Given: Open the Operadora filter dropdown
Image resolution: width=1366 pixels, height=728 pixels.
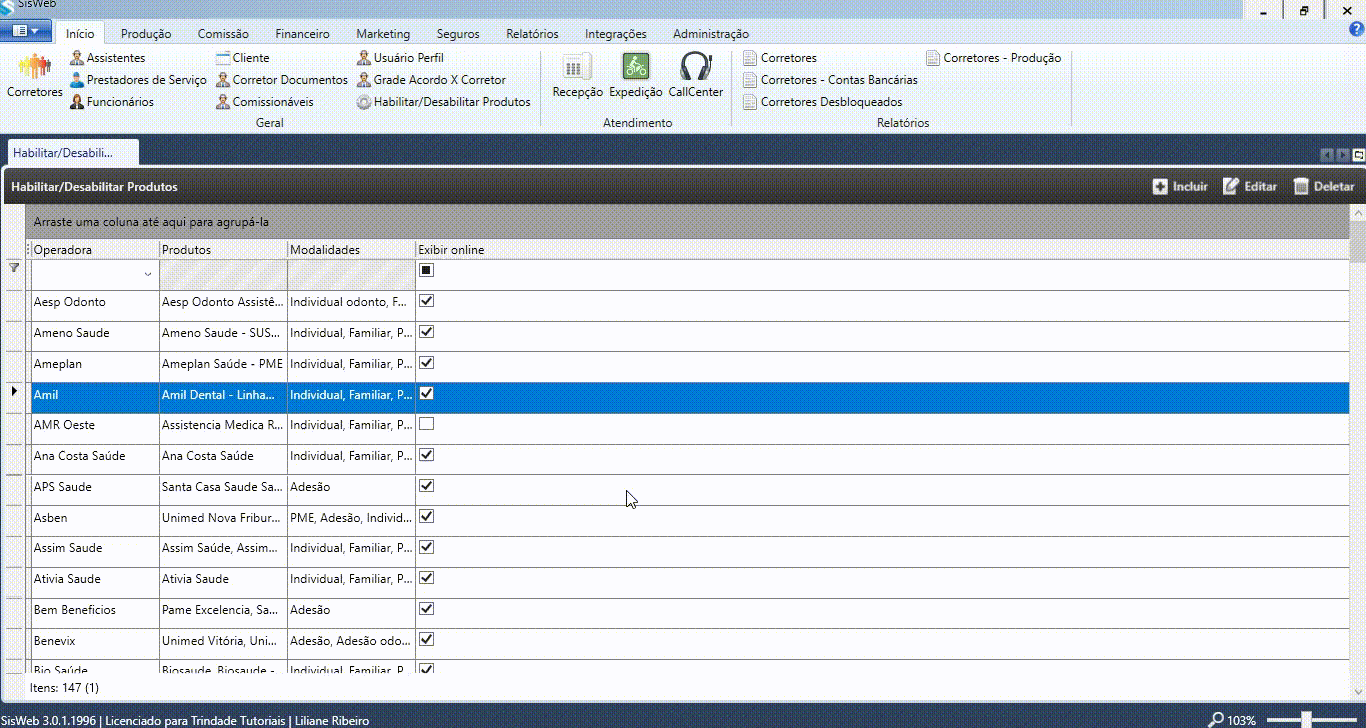Looking at the screenshot, I should click(148, 274).
